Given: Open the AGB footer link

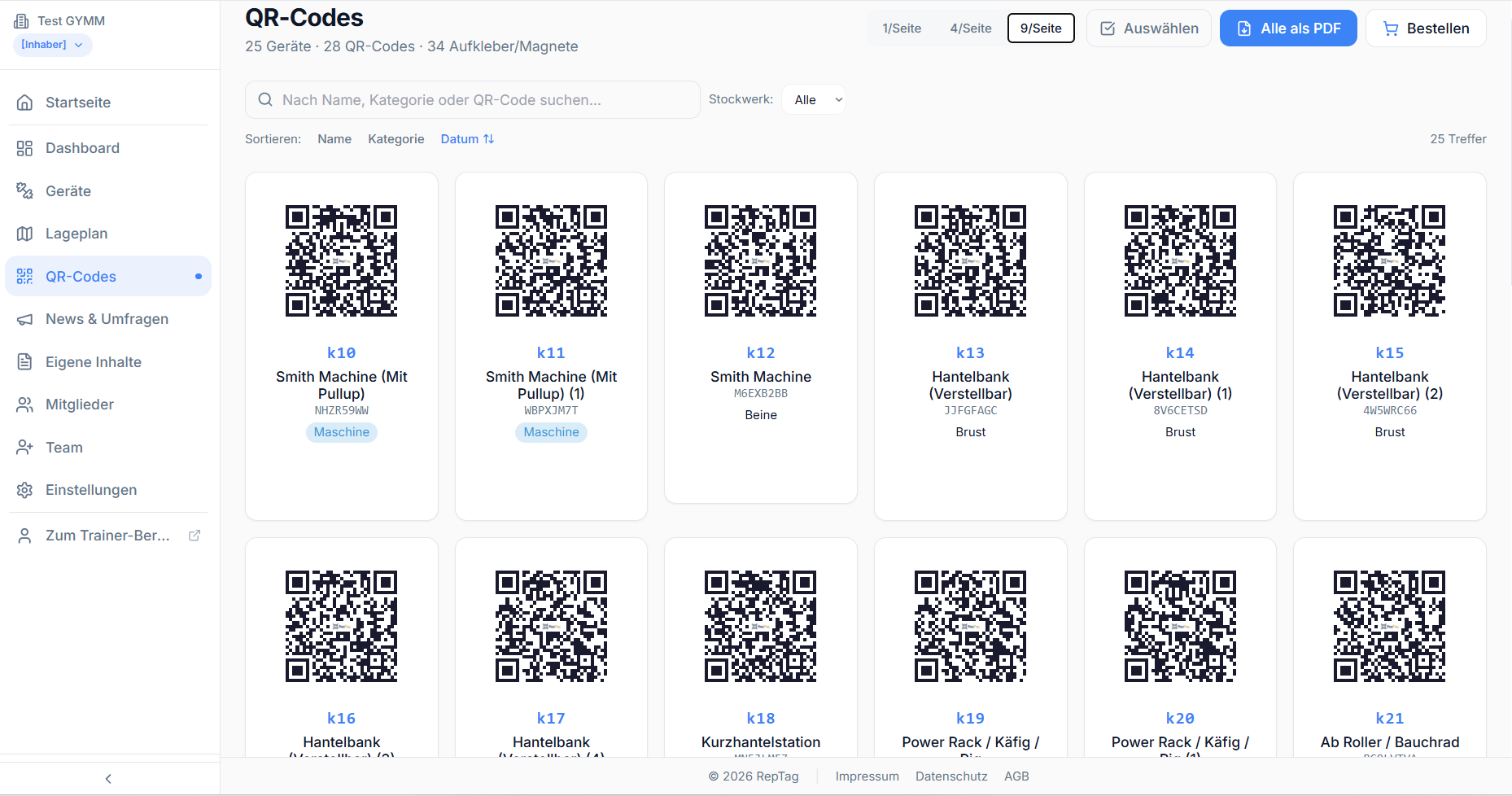Looking at the screenshot, I should pos(1016,776).
